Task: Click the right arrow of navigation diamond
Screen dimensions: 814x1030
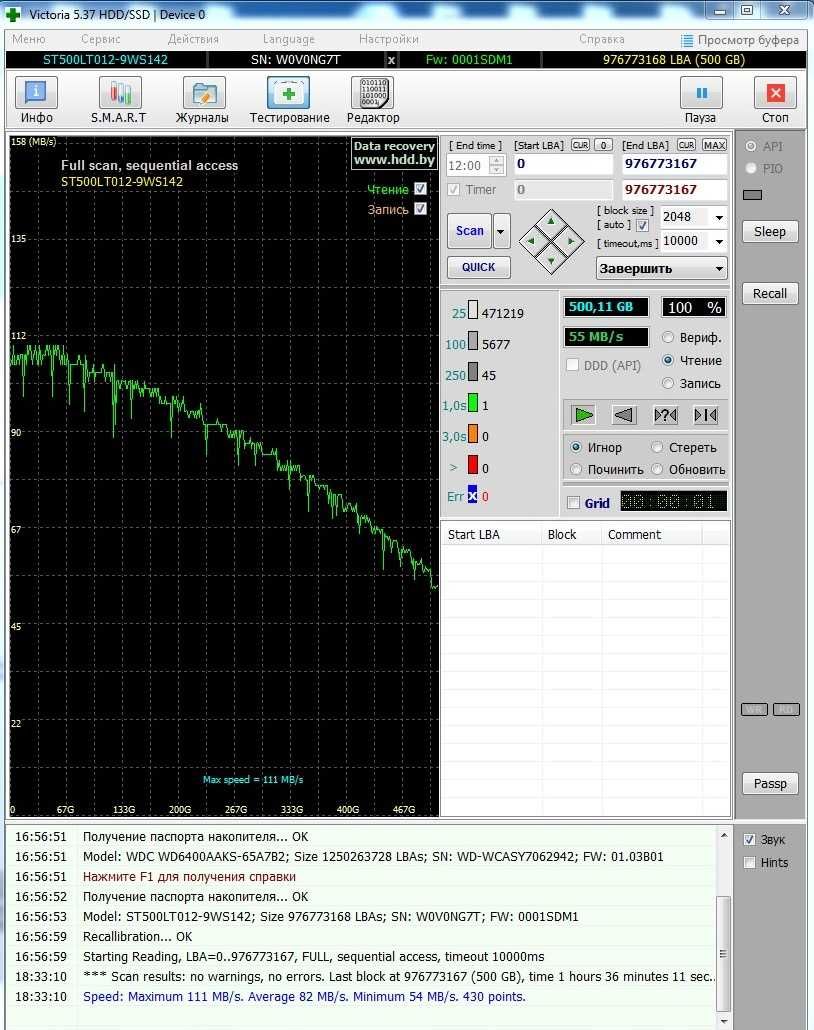Action: coord(570,241)
